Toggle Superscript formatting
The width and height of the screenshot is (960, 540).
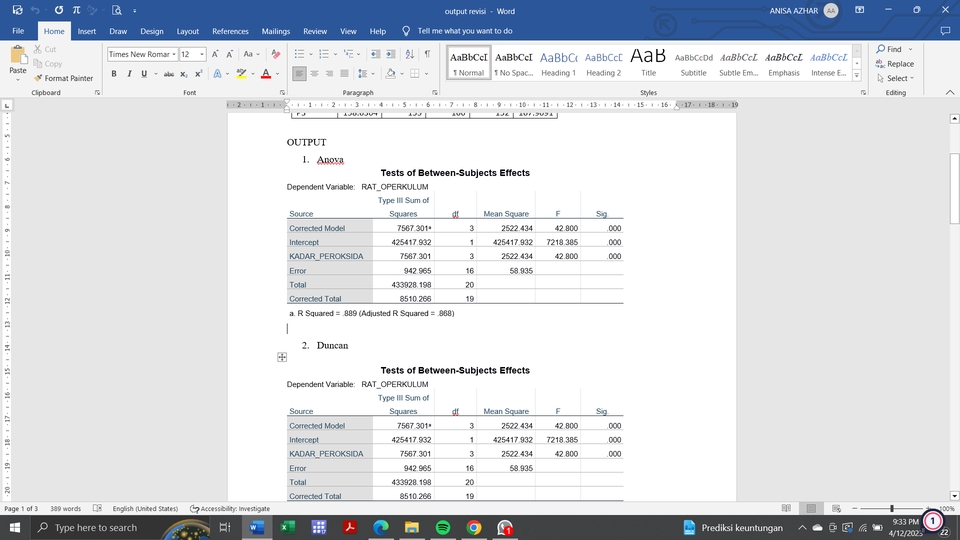(198, 73)
